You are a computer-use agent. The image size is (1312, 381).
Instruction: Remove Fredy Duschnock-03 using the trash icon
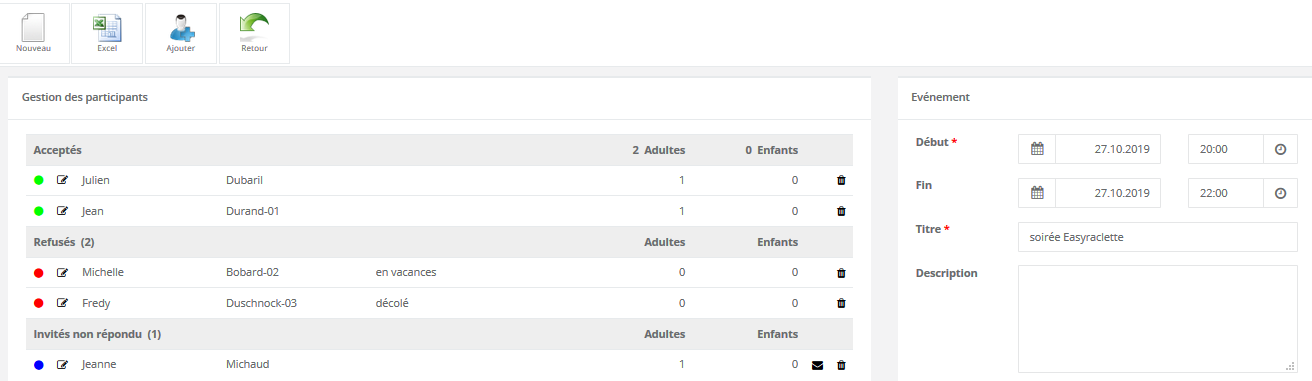point(840,303)
